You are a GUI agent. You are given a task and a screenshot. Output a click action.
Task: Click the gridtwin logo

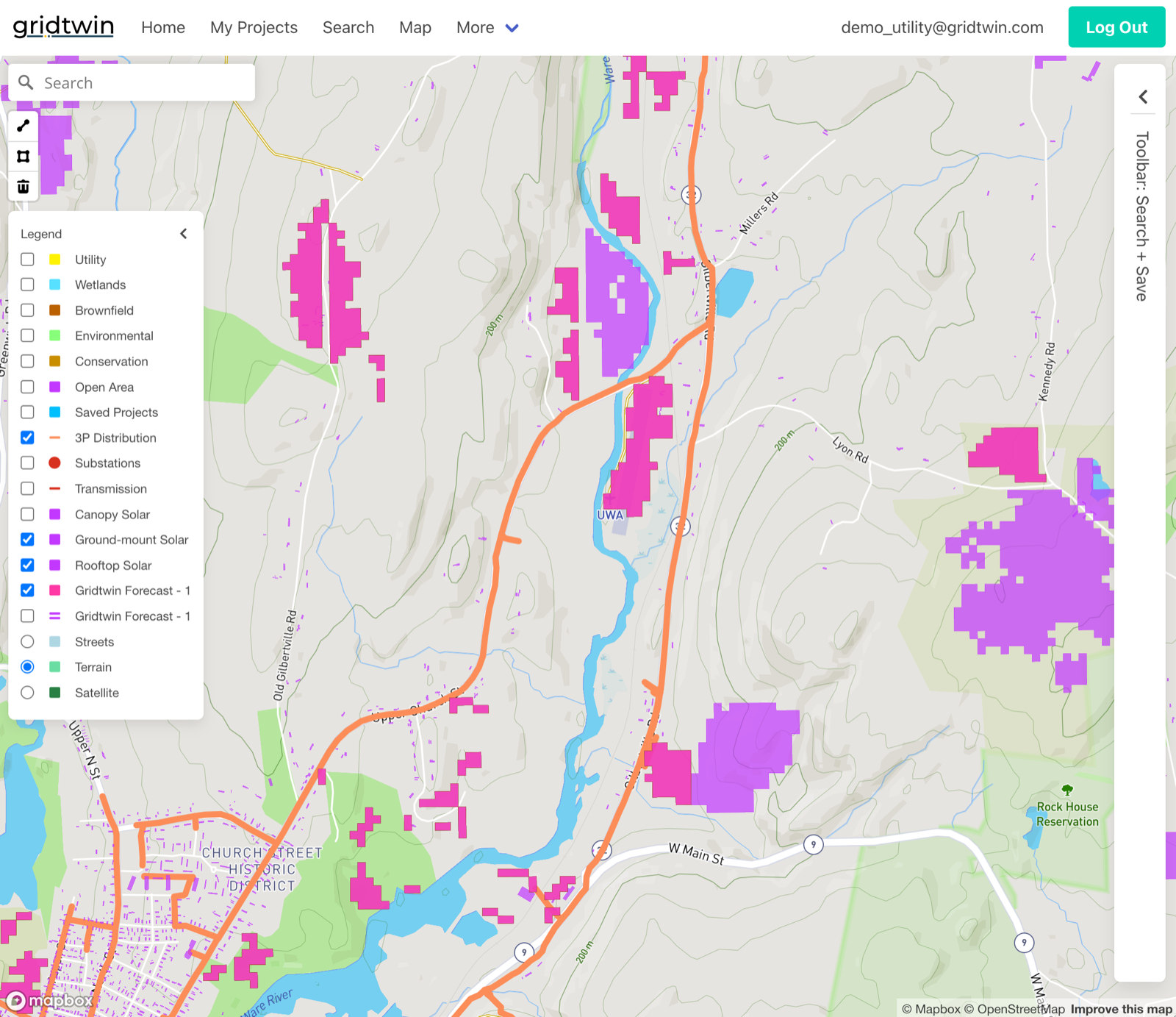tap(63, 26)
